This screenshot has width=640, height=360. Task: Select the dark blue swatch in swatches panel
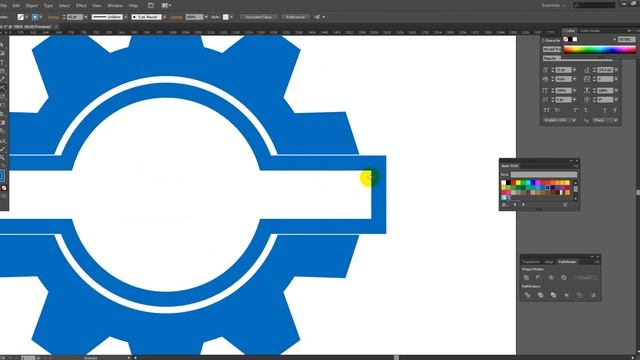(x=548, y=188)
